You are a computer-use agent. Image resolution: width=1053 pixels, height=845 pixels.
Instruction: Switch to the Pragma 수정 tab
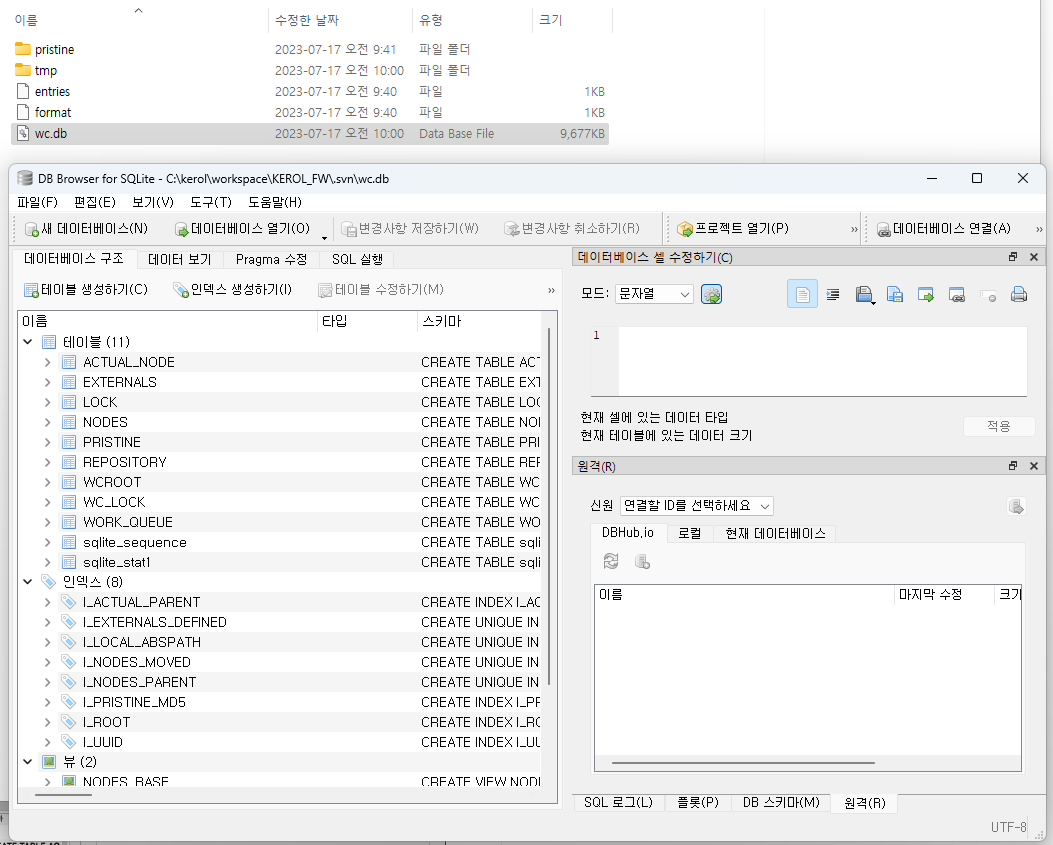tap(271, 259)
